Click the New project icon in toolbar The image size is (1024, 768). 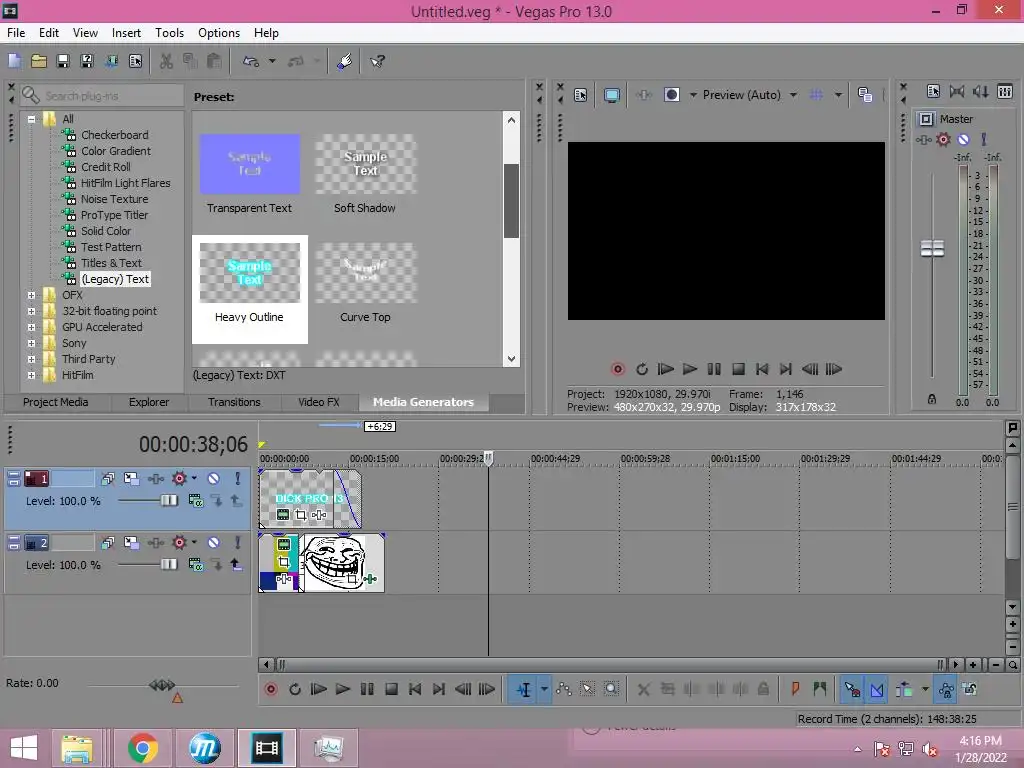[x=14, y=61]
